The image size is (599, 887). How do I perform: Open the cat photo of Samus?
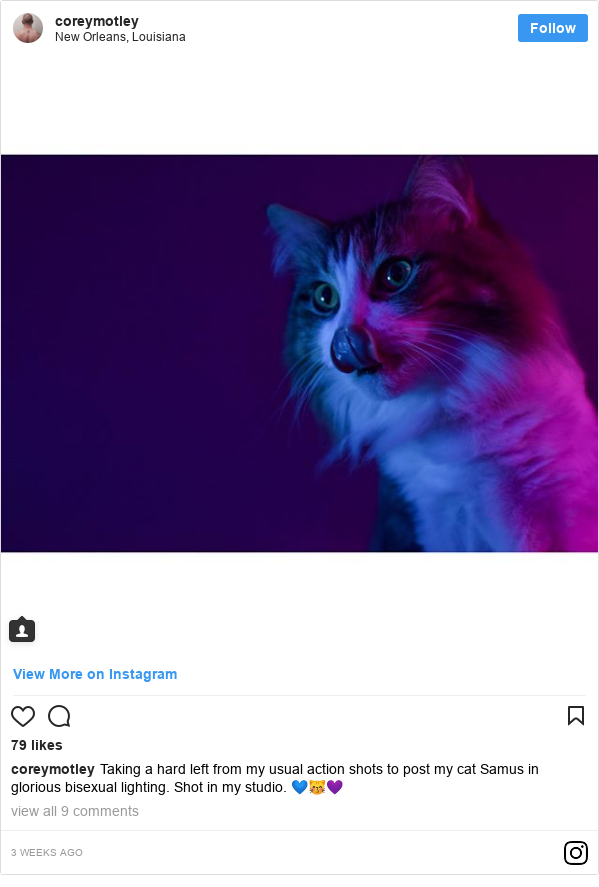[299, 353]
